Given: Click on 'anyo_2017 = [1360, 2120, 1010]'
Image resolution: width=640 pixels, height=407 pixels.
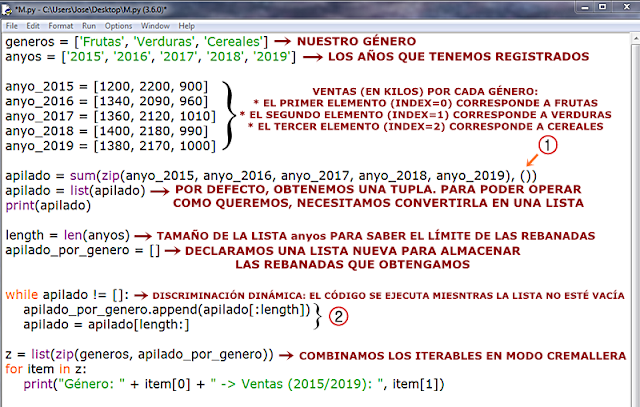Looking at the screenshot, I should coord(110,116).
